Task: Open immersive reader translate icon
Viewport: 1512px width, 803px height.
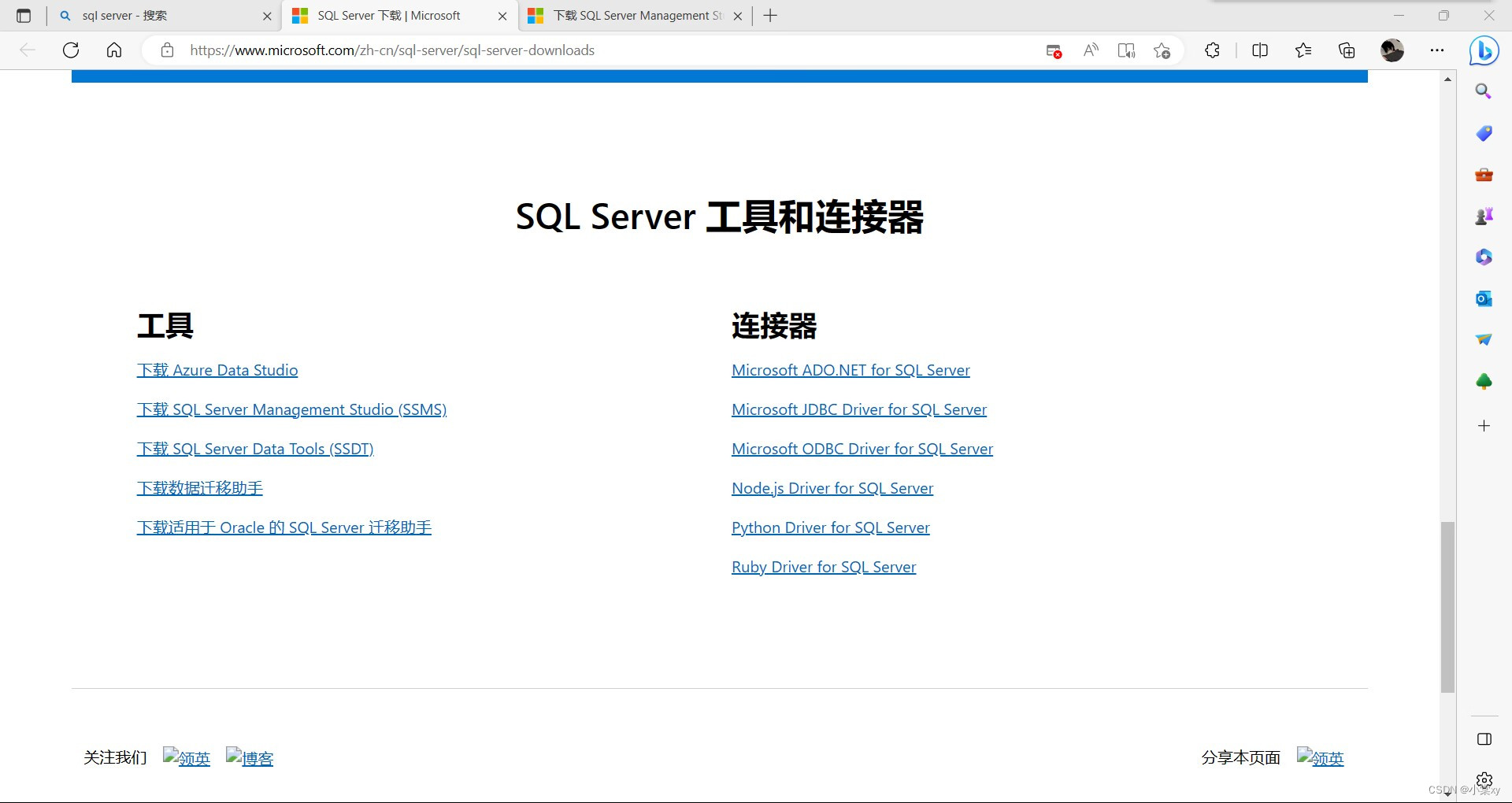Action: [x=1126, y=50]
